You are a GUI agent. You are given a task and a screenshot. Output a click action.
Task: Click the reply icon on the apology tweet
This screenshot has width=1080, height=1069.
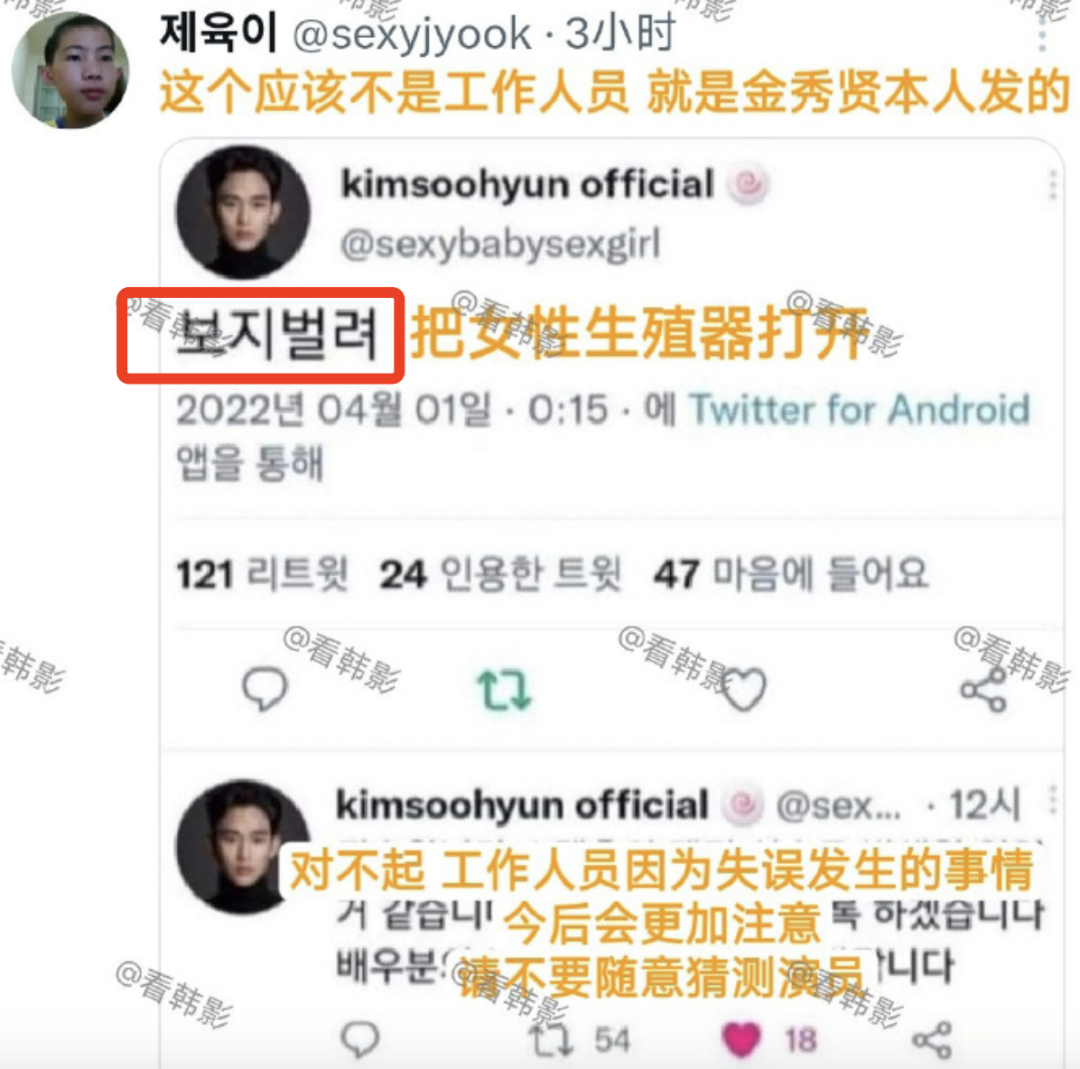360,1039
